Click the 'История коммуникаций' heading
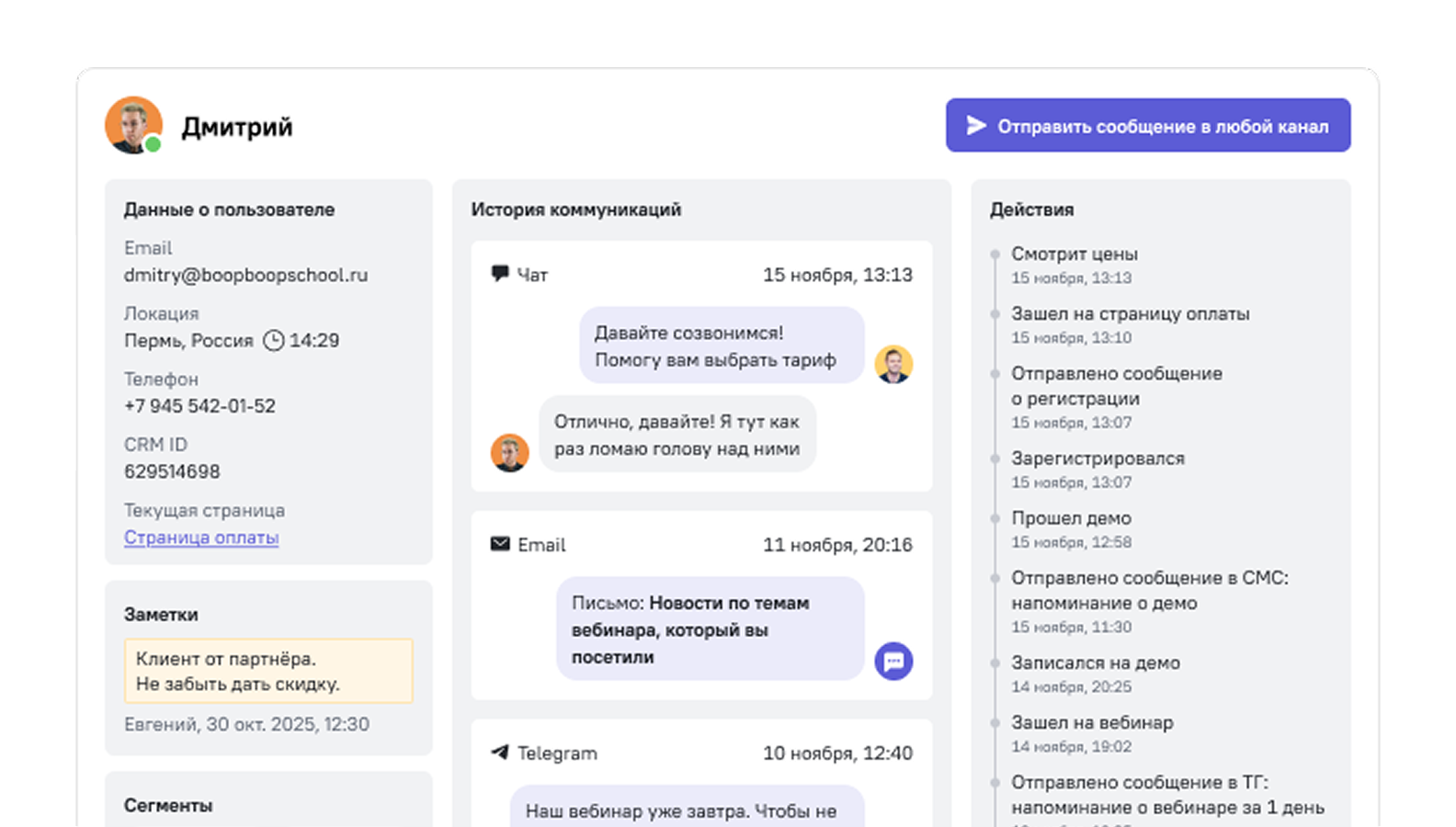The height and width of the screenshot is (827, 1456). pyautogui.click(x=576, y=210)
